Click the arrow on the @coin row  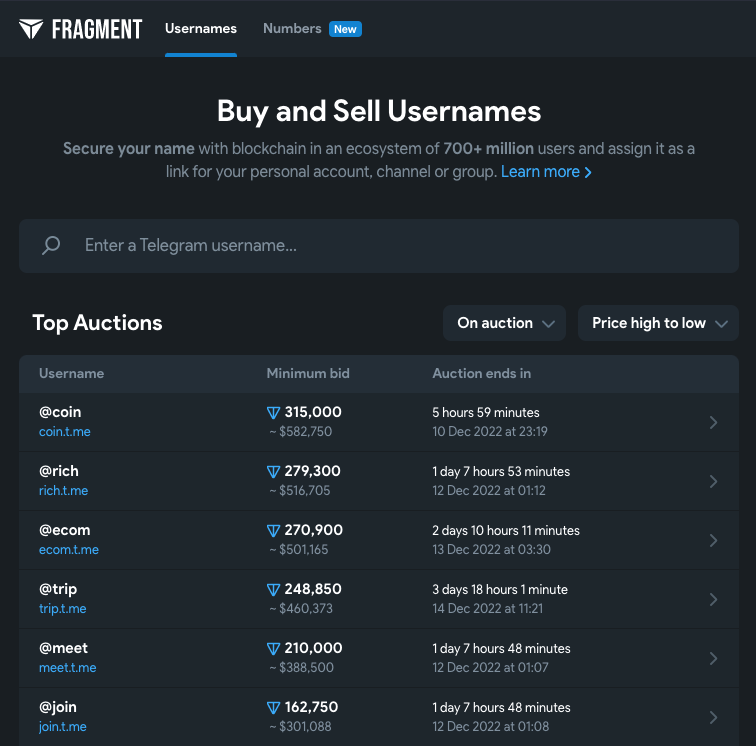click(x=714, y=422)
